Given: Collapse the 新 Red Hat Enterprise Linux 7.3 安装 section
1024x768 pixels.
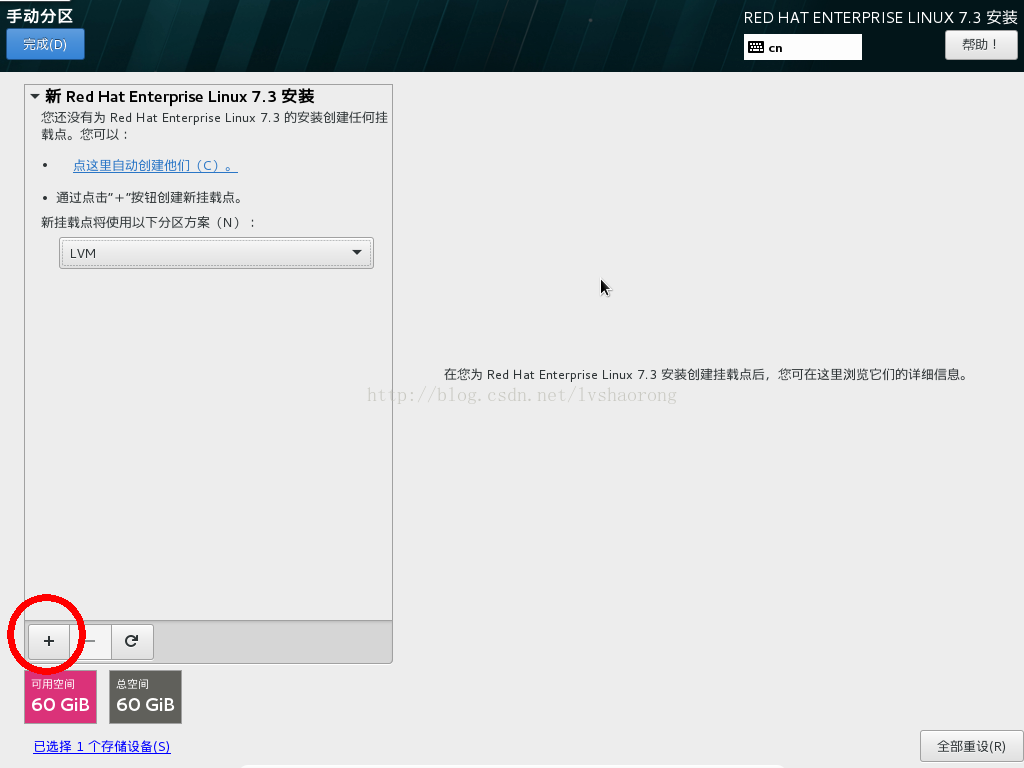Looking at the screenshot, I should [35, 97].
